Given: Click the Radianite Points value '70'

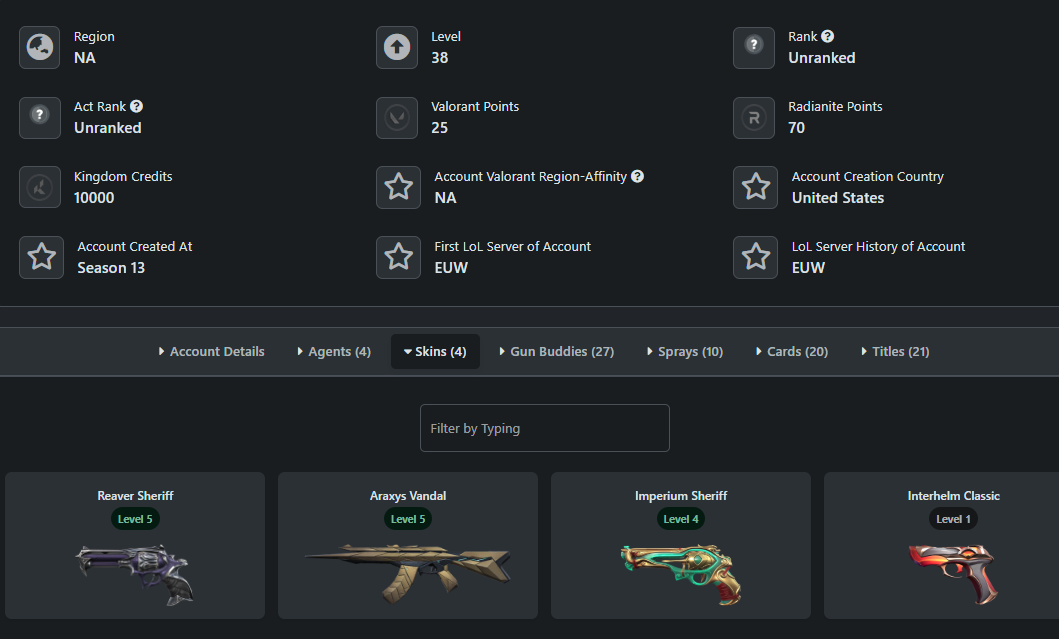Looking at the screenshot, I should pos(796,128).
